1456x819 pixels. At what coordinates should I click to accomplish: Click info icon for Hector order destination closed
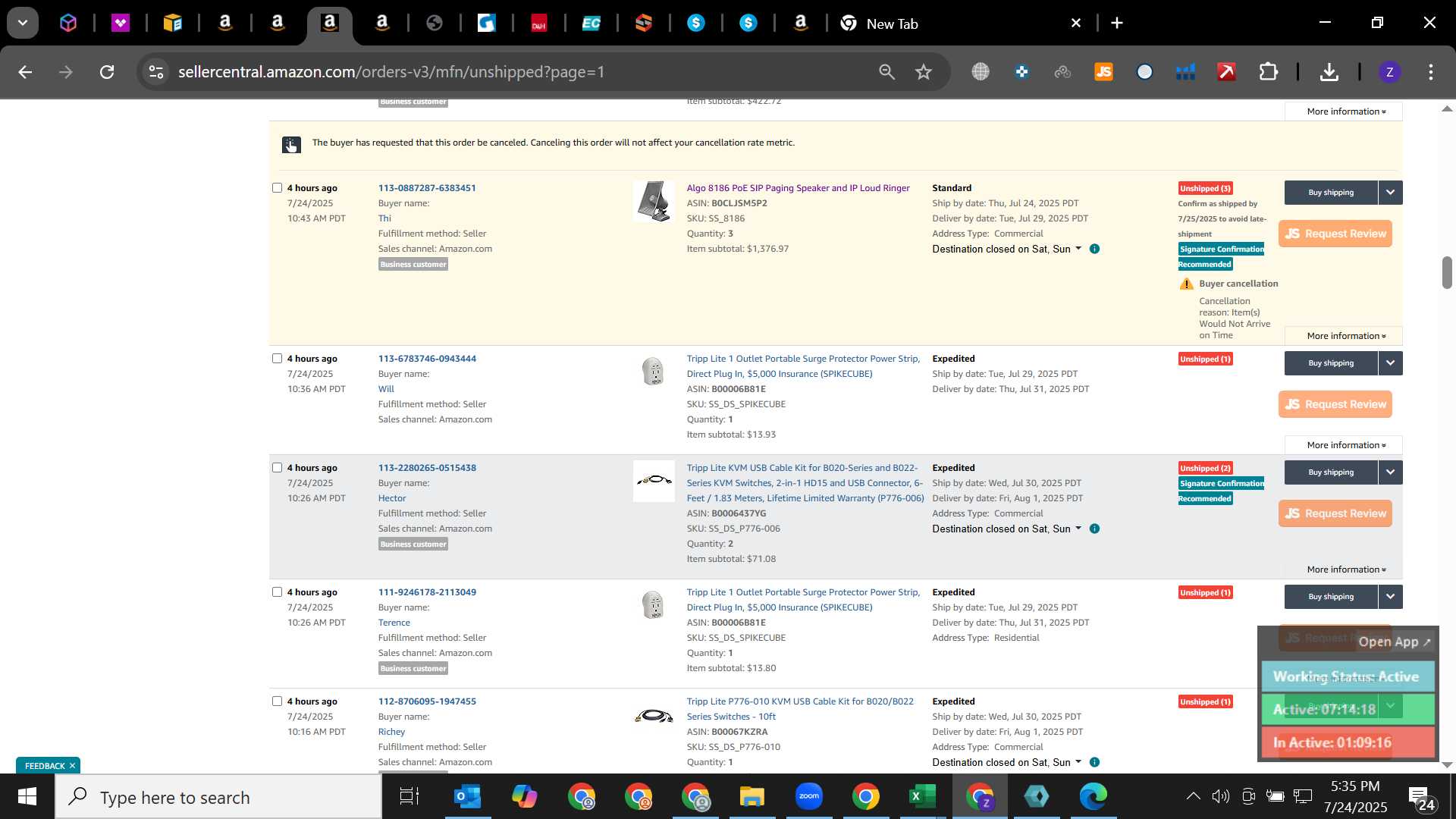click(1094, 529)
